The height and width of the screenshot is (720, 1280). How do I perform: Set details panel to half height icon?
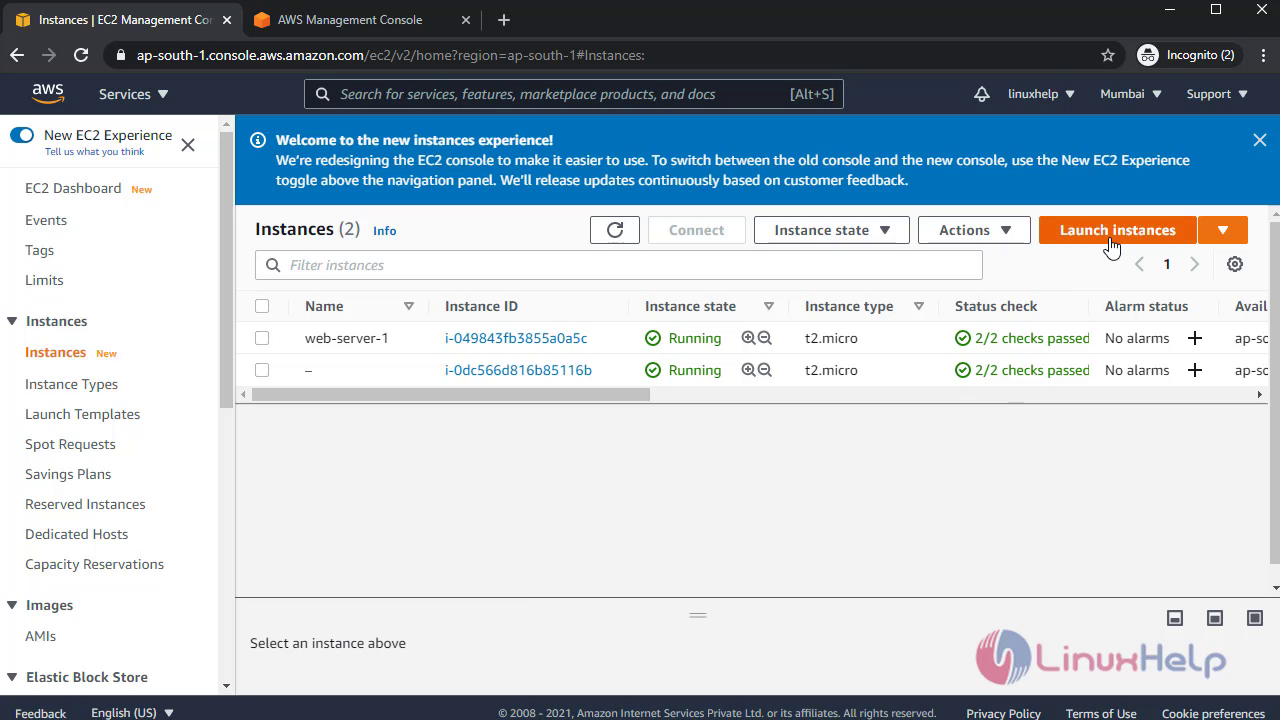tap(1215, 618)
